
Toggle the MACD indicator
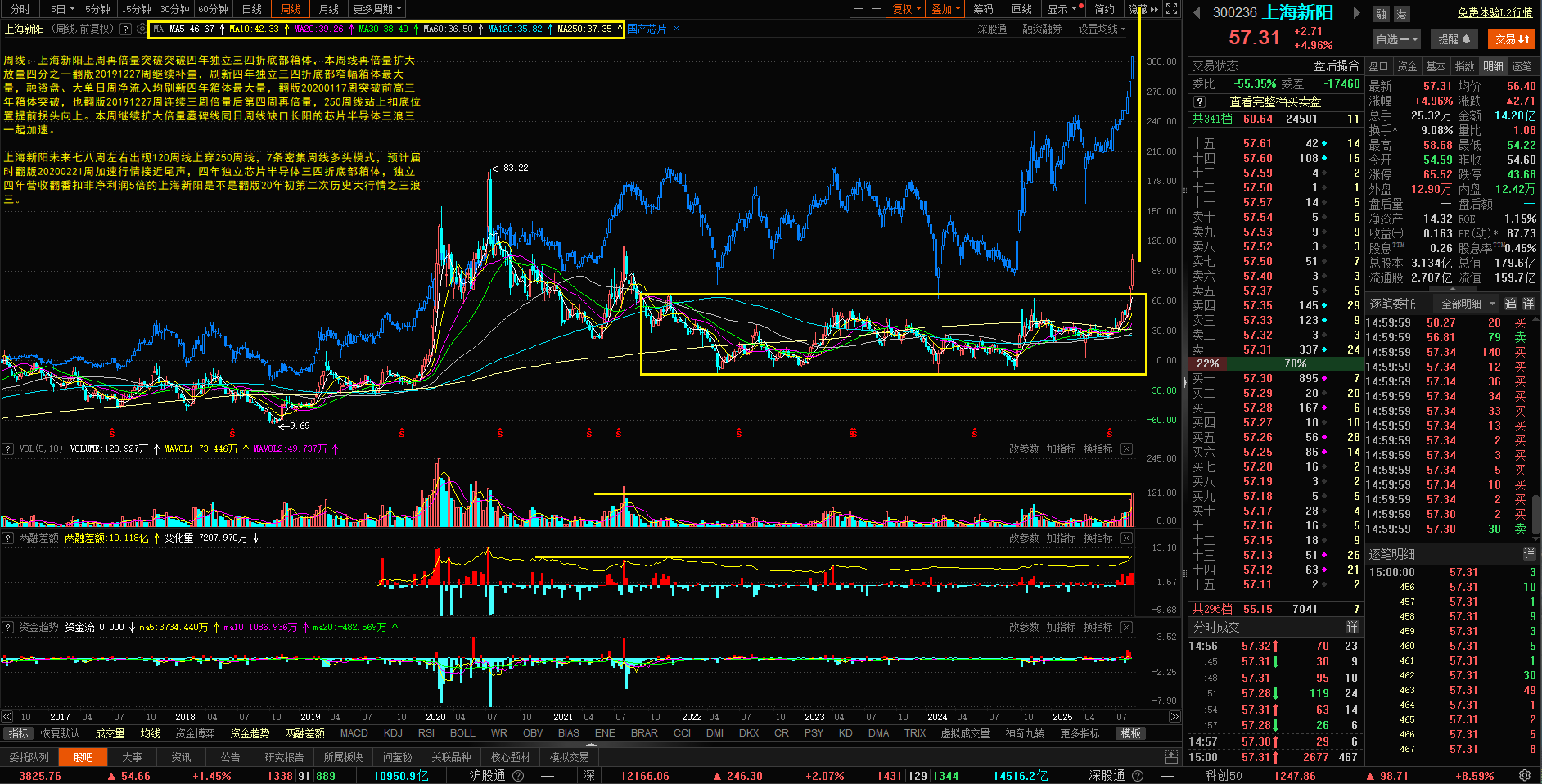pos(354,733)
